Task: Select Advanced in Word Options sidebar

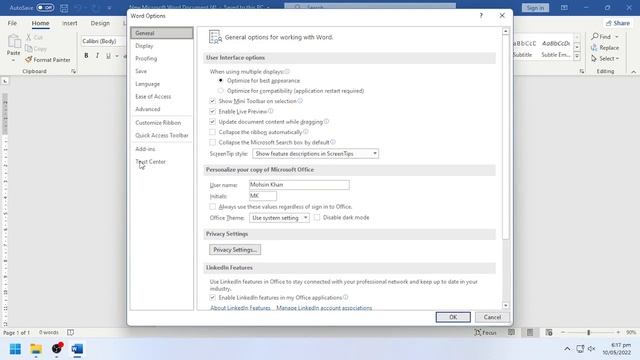Action: click(x=162, y=109)
